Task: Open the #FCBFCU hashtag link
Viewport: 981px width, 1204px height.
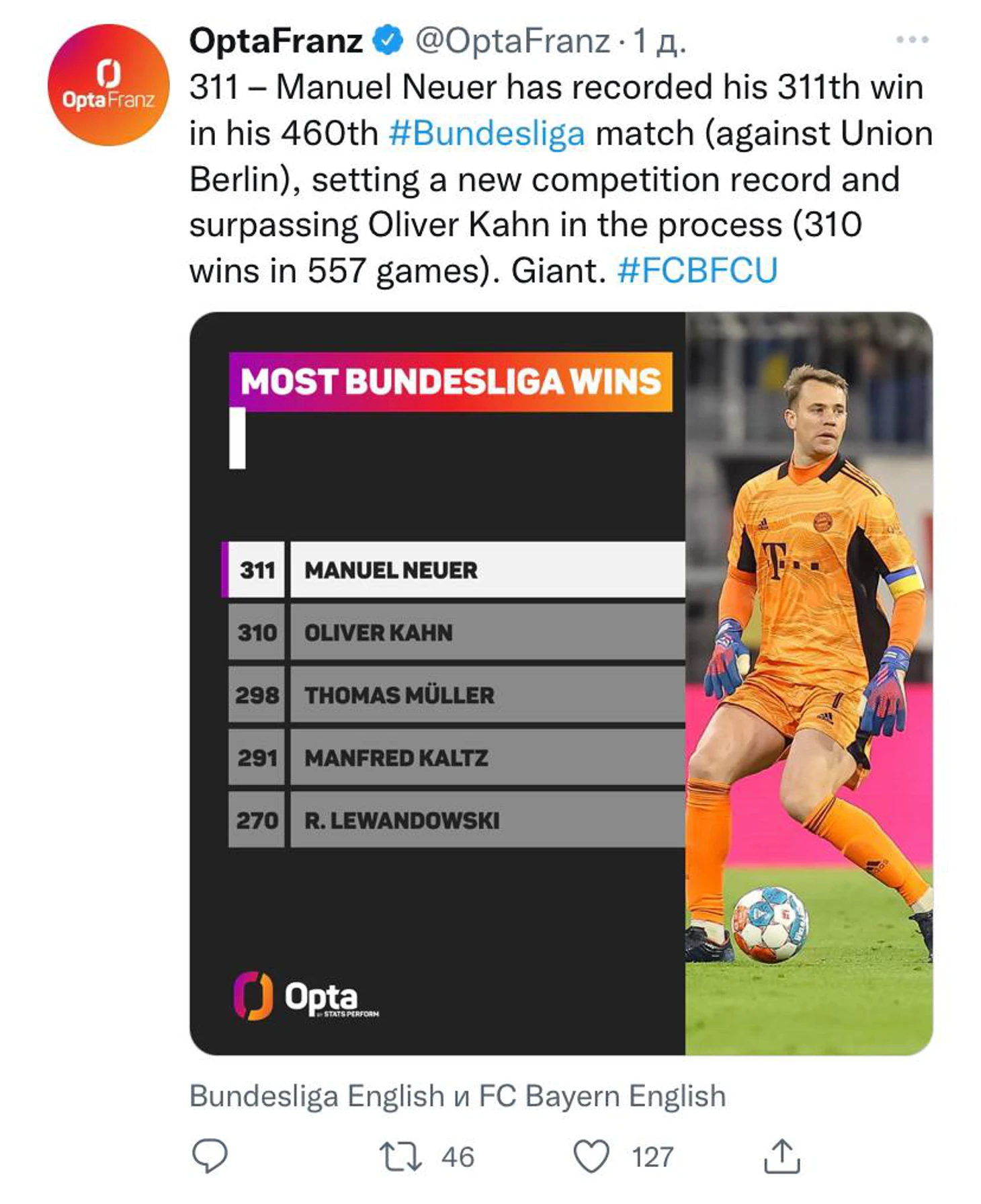Action: point(697,270)
